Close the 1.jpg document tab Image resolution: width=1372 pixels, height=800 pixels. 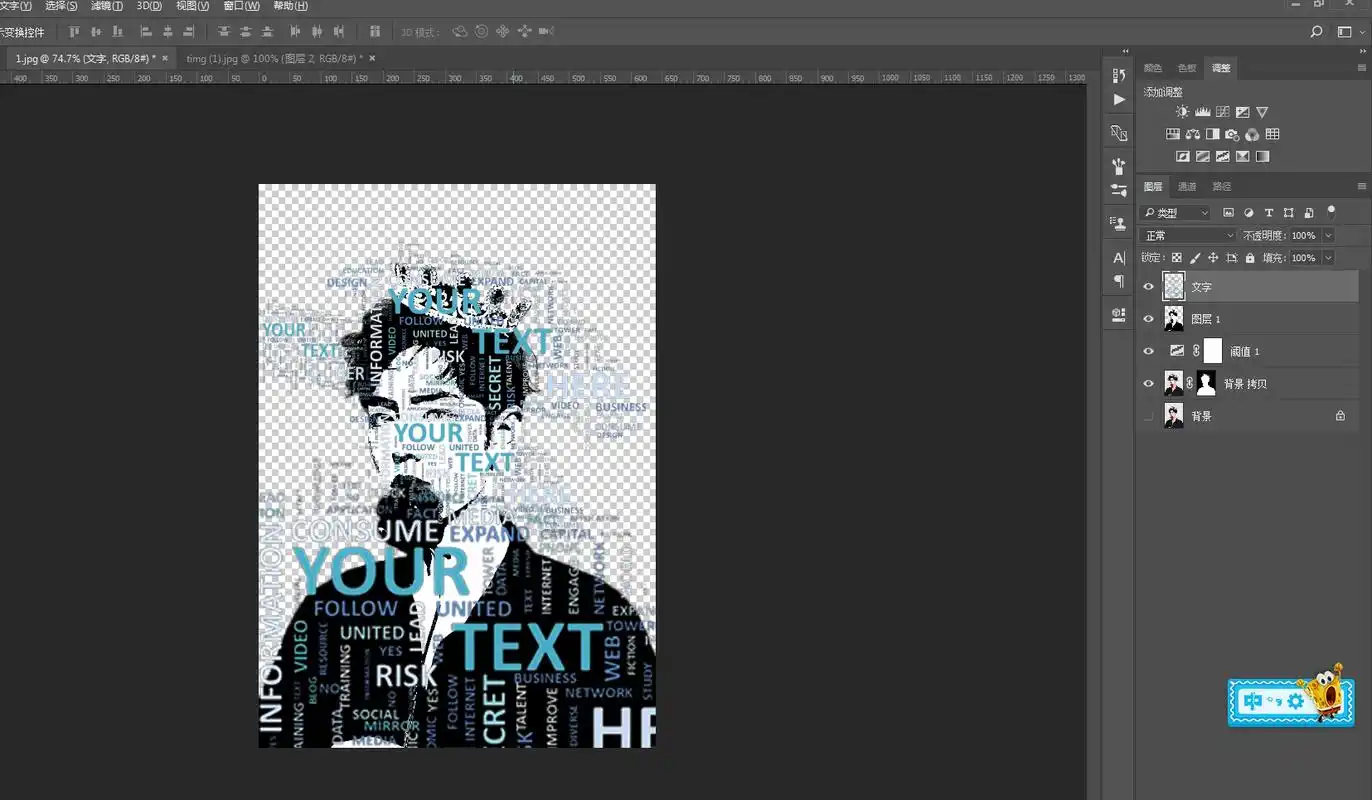coord(165,58)
